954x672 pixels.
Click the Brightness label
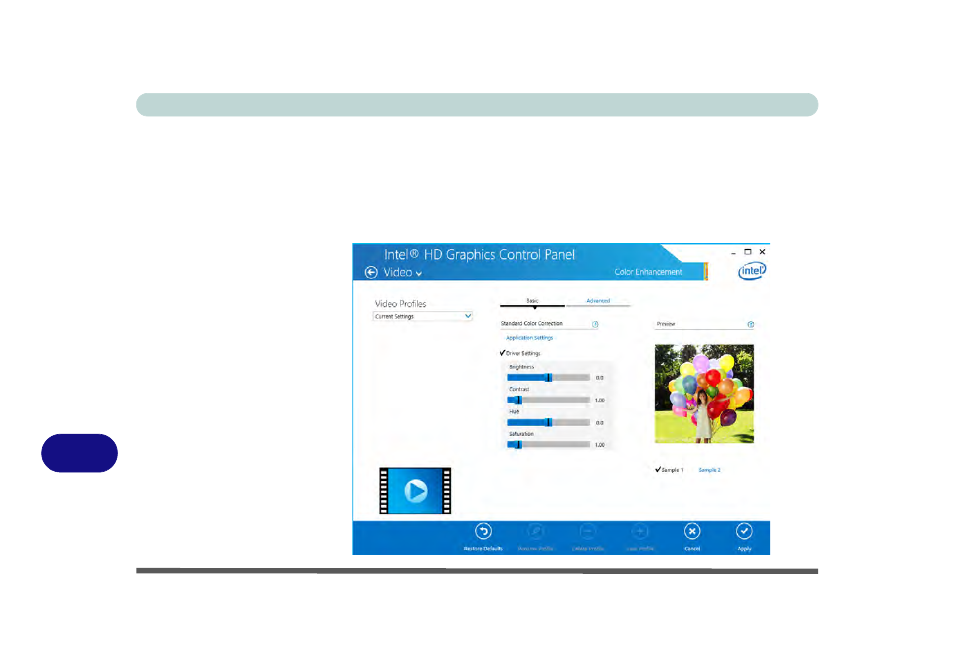tap(521, 367)
